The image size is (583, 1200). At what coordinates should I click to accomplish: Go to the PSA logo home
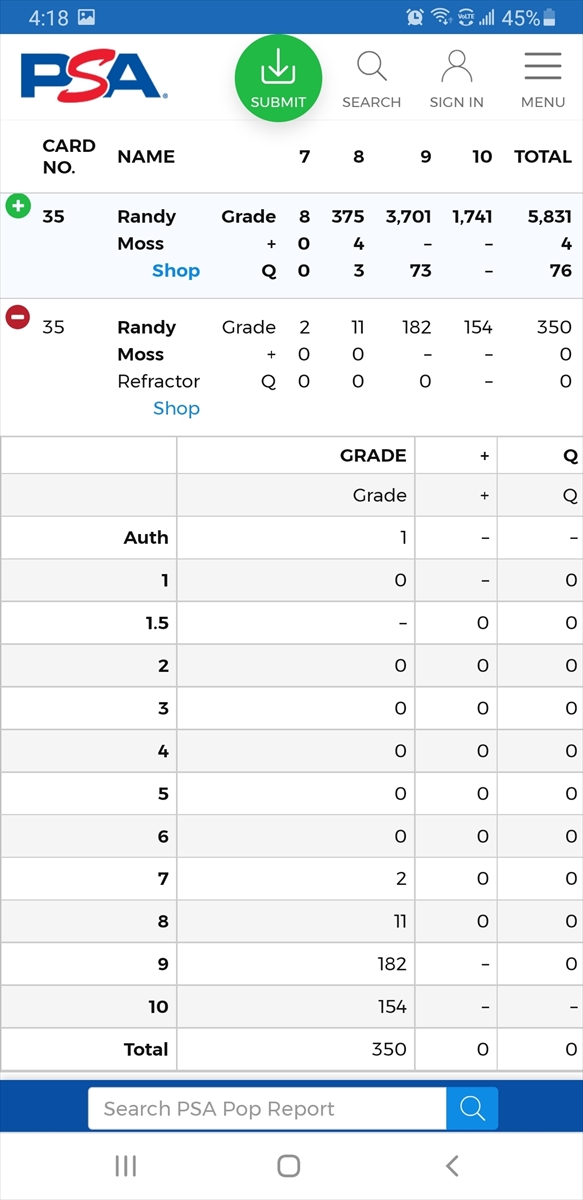point(93,77)
